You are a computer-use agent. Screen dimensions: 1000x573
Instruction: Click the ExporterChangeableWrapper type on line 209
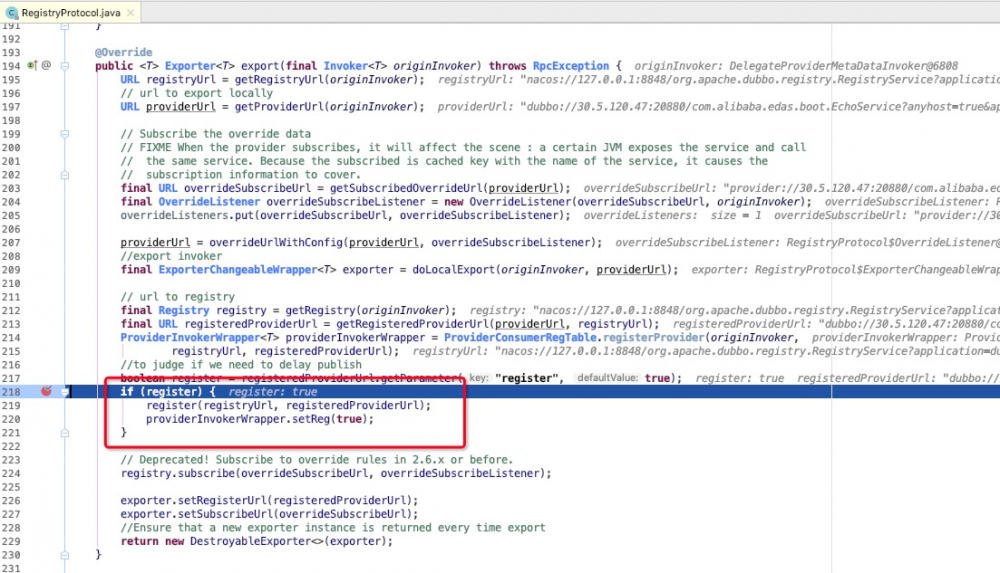click(x=237, y=270)
